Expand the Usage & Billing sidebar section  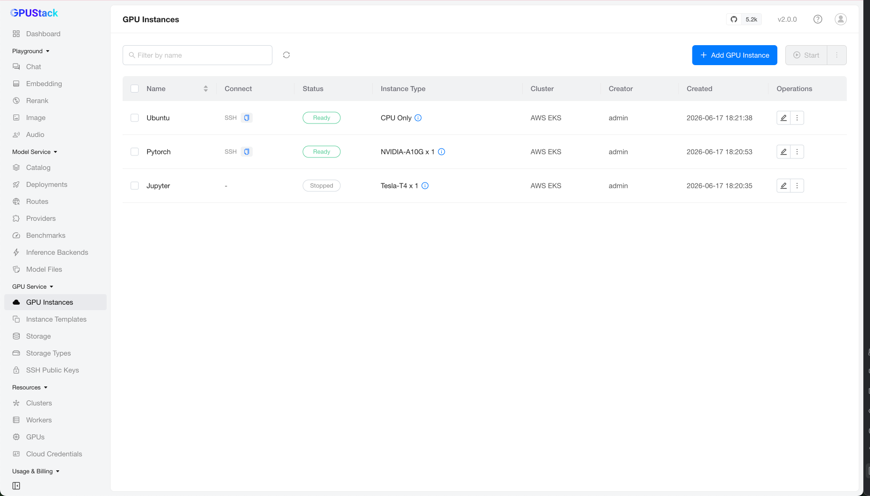(36, 471)
